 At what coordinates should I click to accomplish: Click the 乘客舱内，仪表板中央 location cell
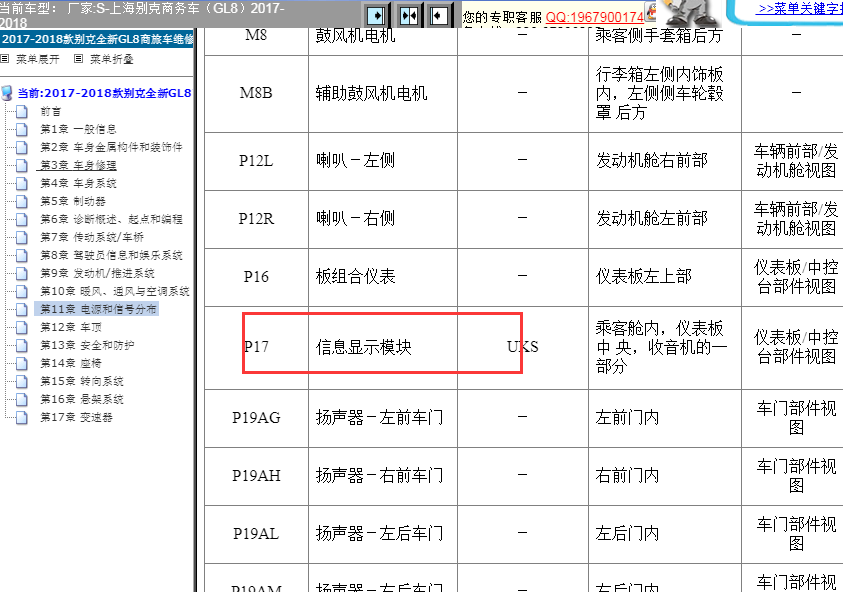pos(665,347)
